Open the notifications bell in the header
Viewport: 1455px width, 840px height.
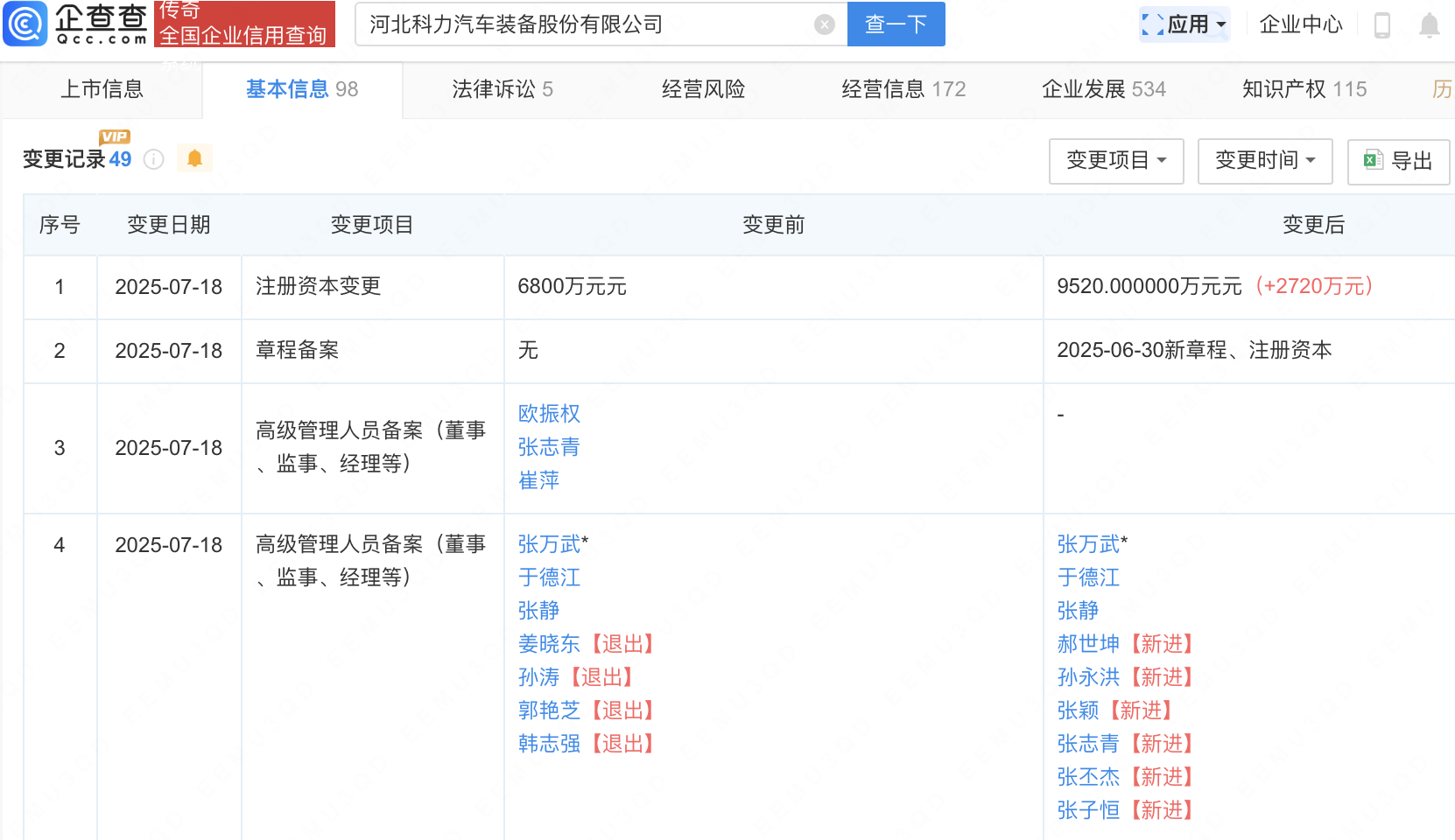1429,24
